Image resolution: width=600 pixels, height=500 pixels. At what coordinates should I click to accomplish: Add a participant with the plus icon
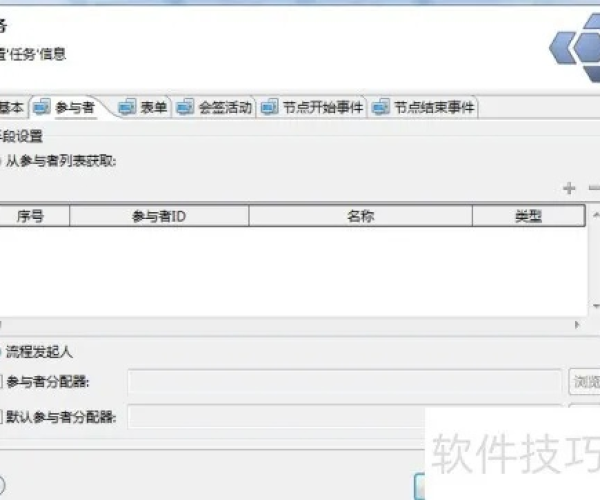[569, 188]
